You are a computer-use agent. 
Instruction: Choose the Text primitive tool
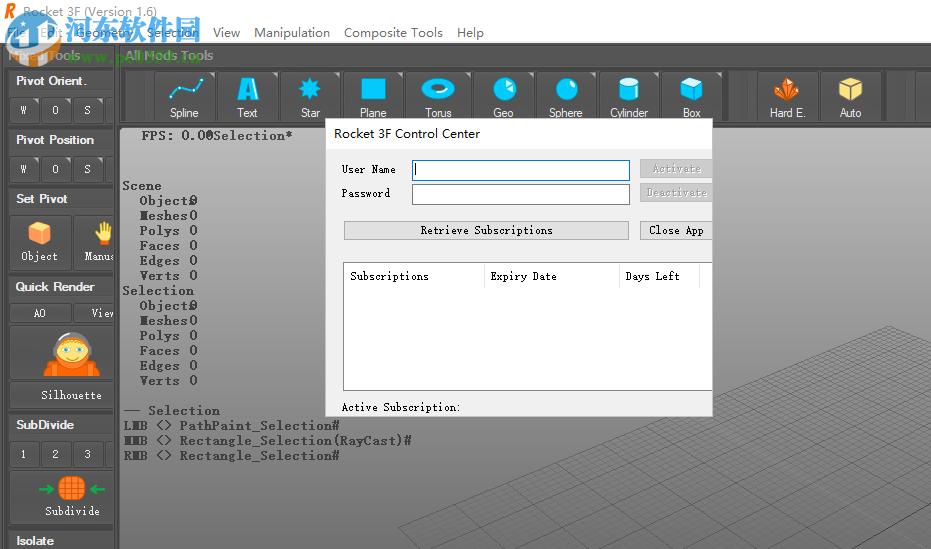tap(247, 96)
